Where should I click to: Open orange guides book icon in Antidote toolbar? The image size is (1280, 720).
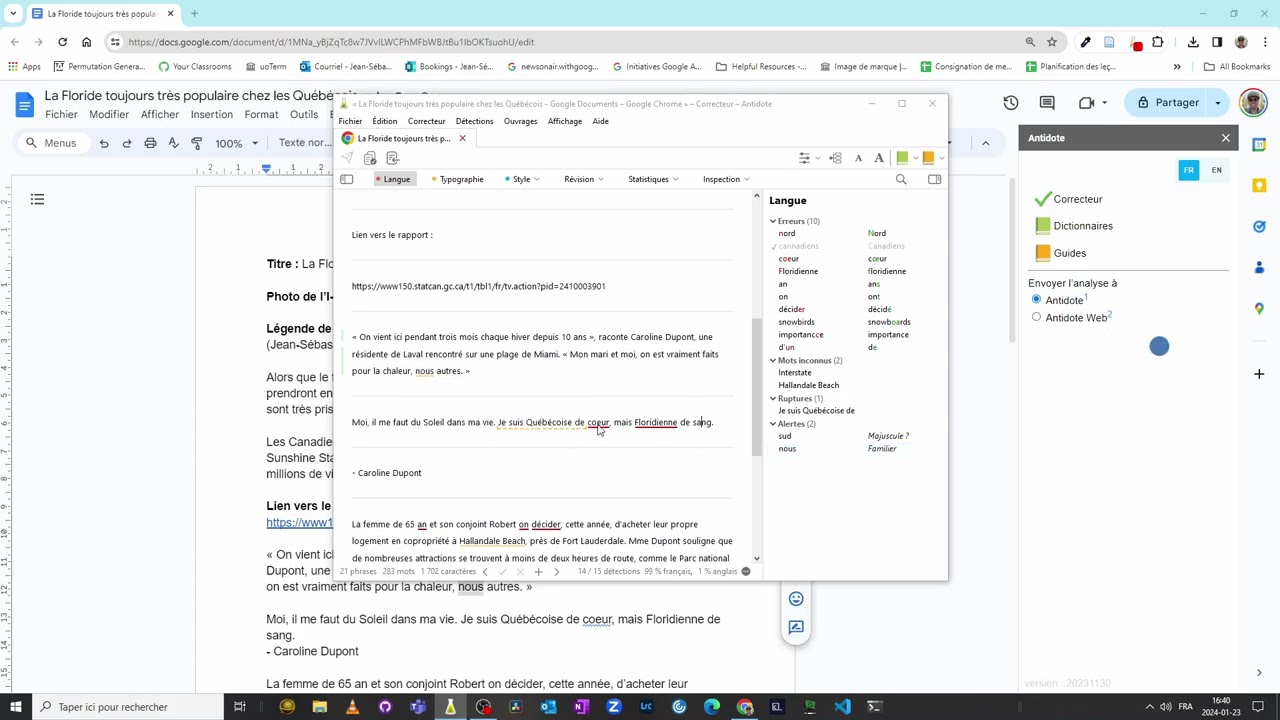(928, 158)
